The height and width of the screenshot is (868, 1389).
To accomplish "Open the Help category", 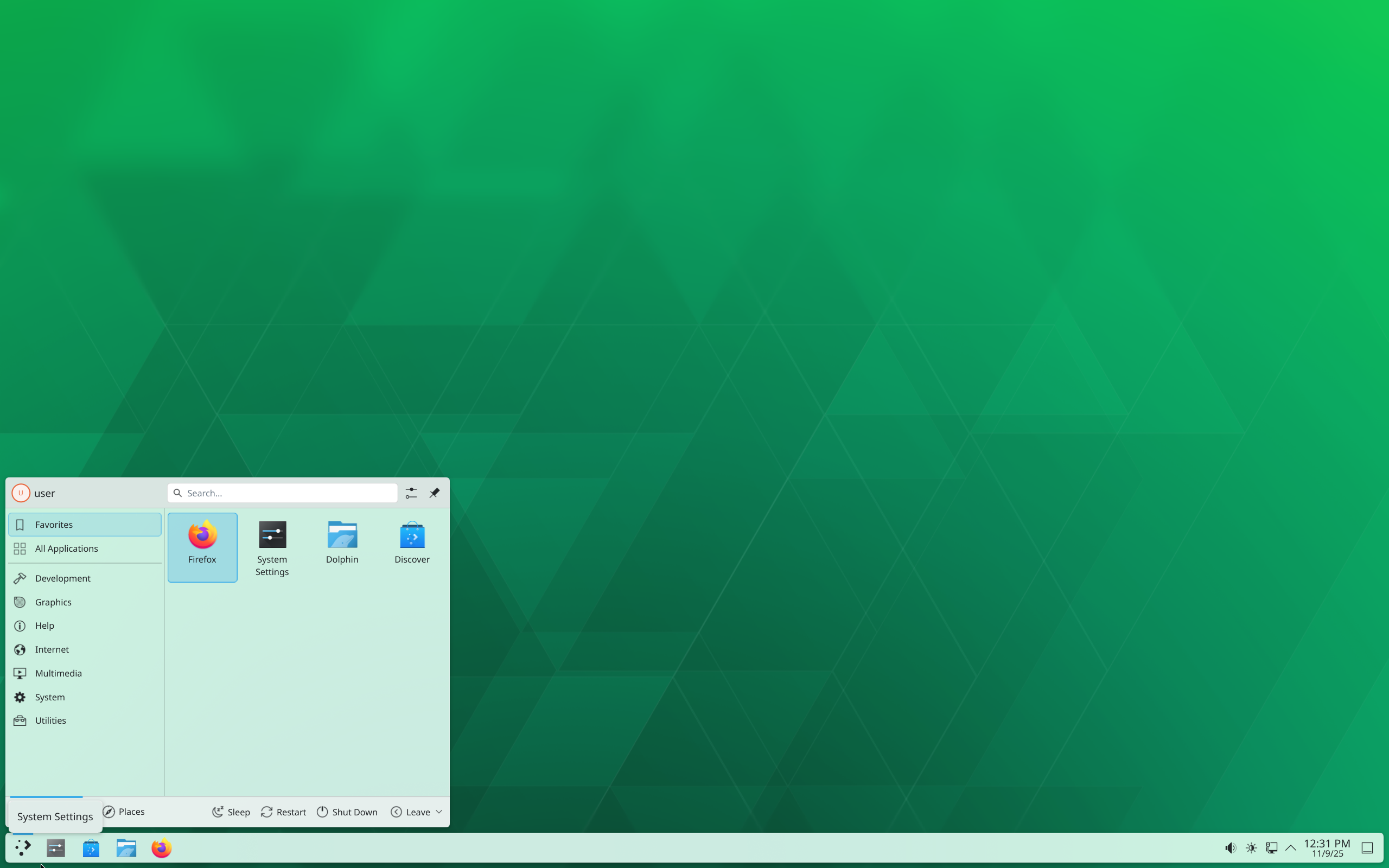I will coord(85,626).
